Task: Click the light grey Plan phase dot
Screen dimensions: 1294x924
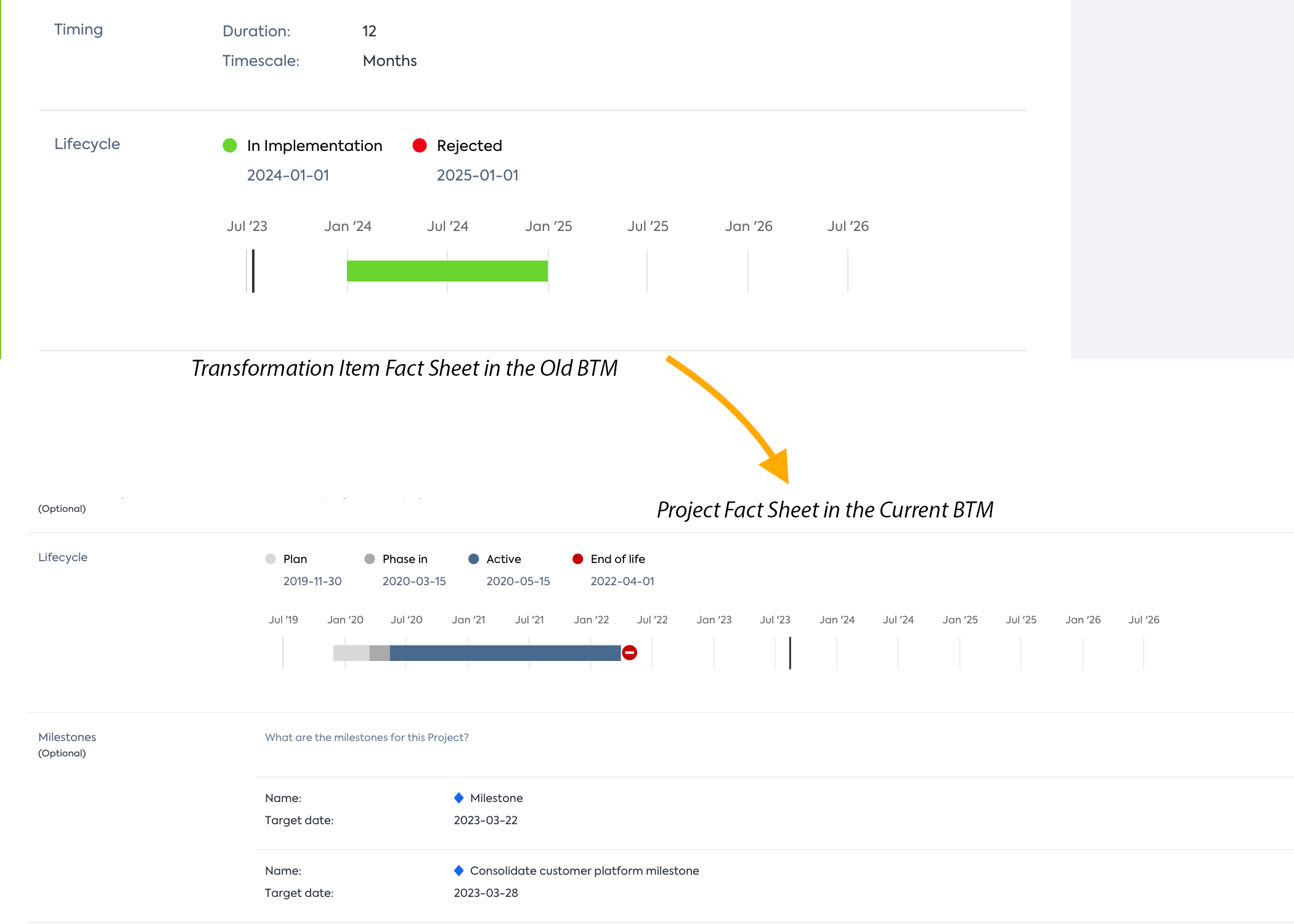Action: (271, 559)
